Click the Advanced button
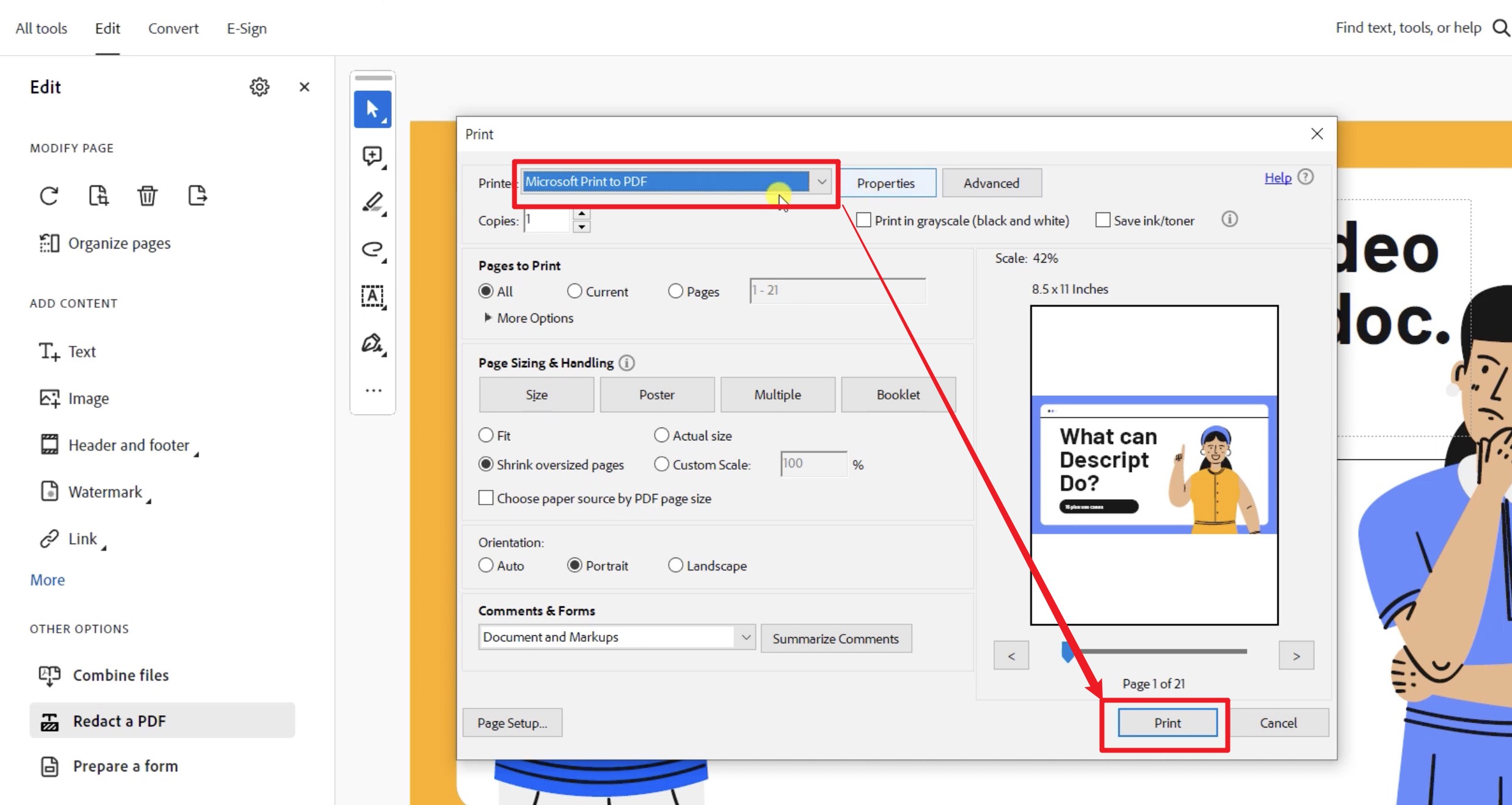 point(991,183)
